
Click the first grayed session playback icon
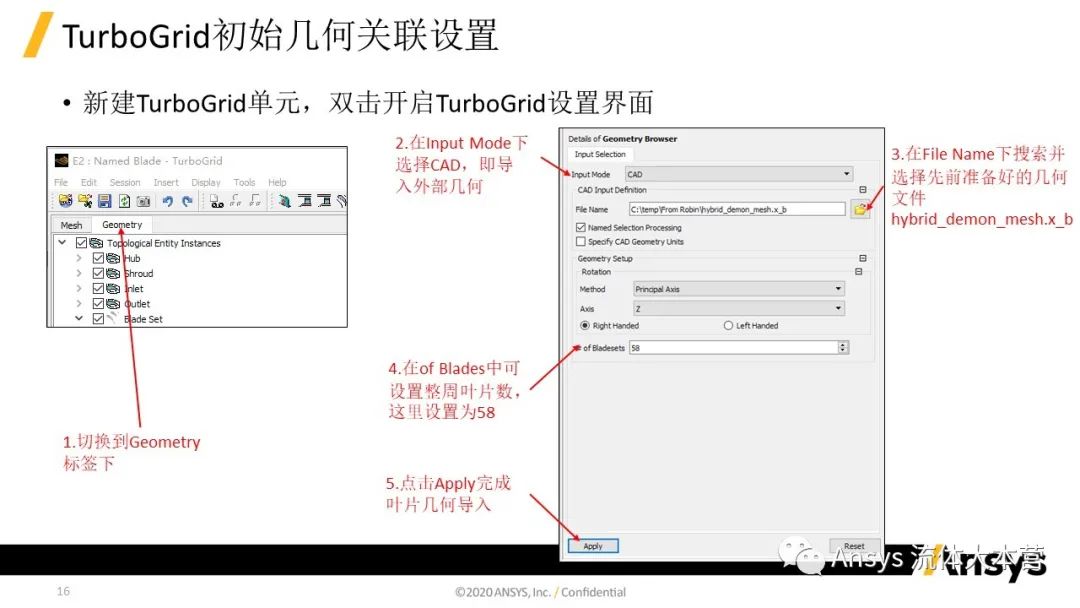236,200
